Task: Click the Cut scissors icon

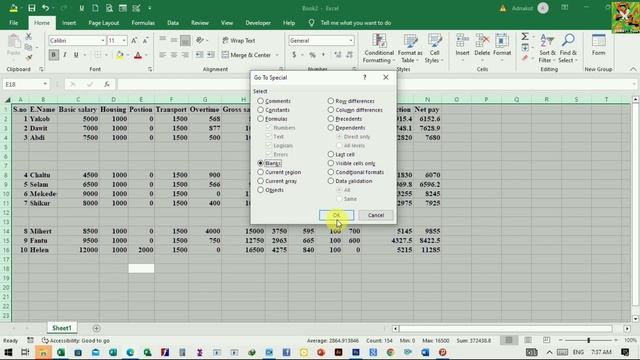Action: coord(28,37)
